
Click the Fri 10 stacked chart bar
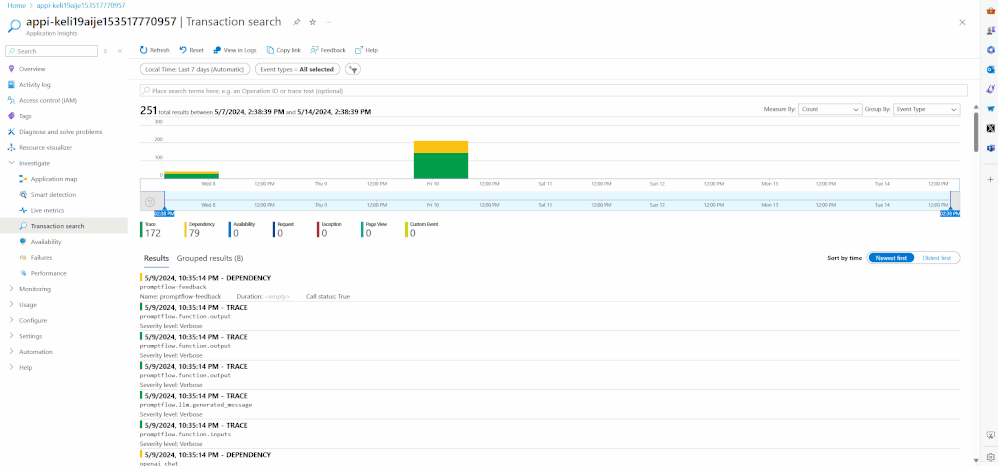[x=441, y=160]
